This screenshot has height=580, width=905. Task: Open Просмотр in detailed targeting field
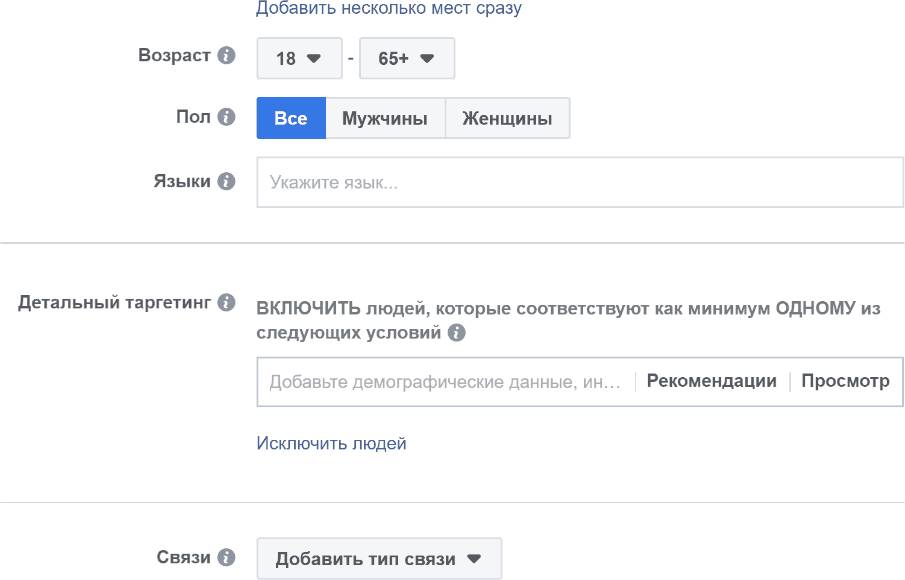click(x=845, y=381)
